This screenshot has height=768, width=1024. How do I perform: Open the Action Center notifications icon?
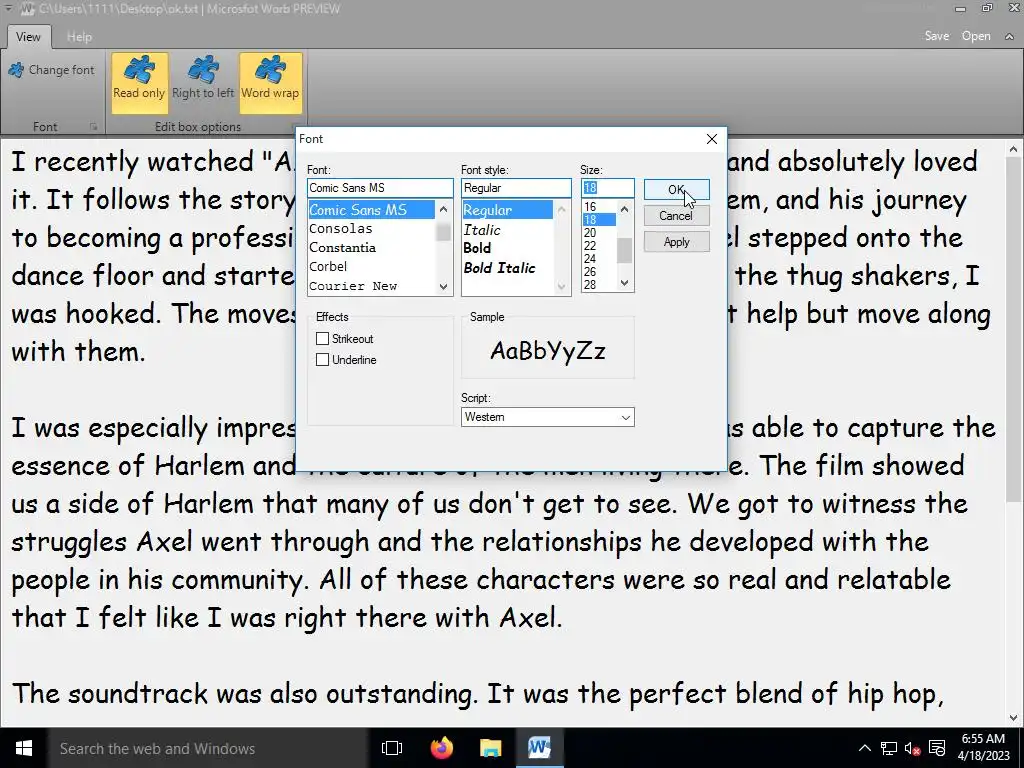[x=937, y=748]
